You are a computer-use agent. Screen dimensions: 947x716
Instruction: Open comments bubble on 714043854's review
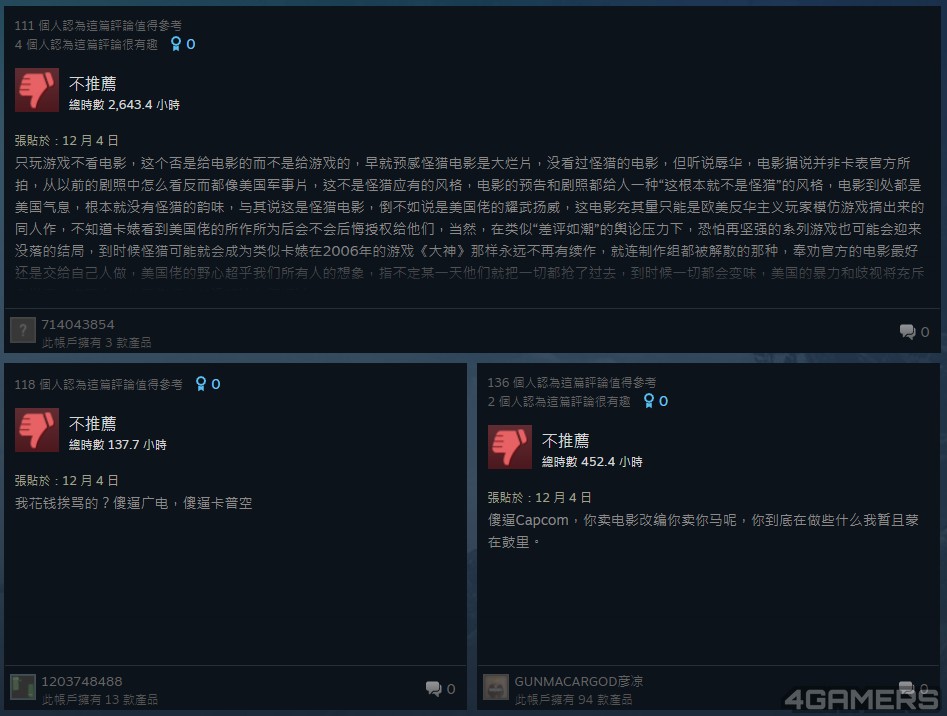(907, 331)
